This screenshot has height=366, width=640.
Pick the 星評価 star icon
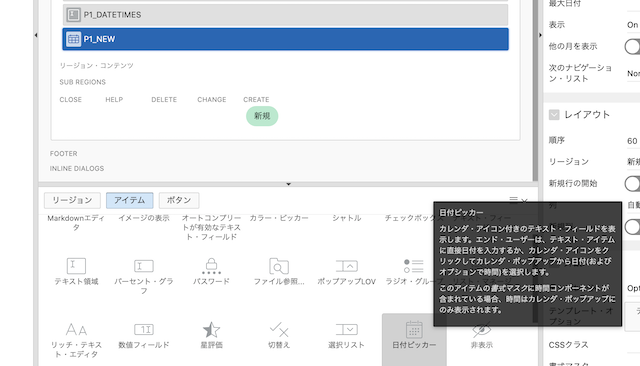click(x=211, y=329)
